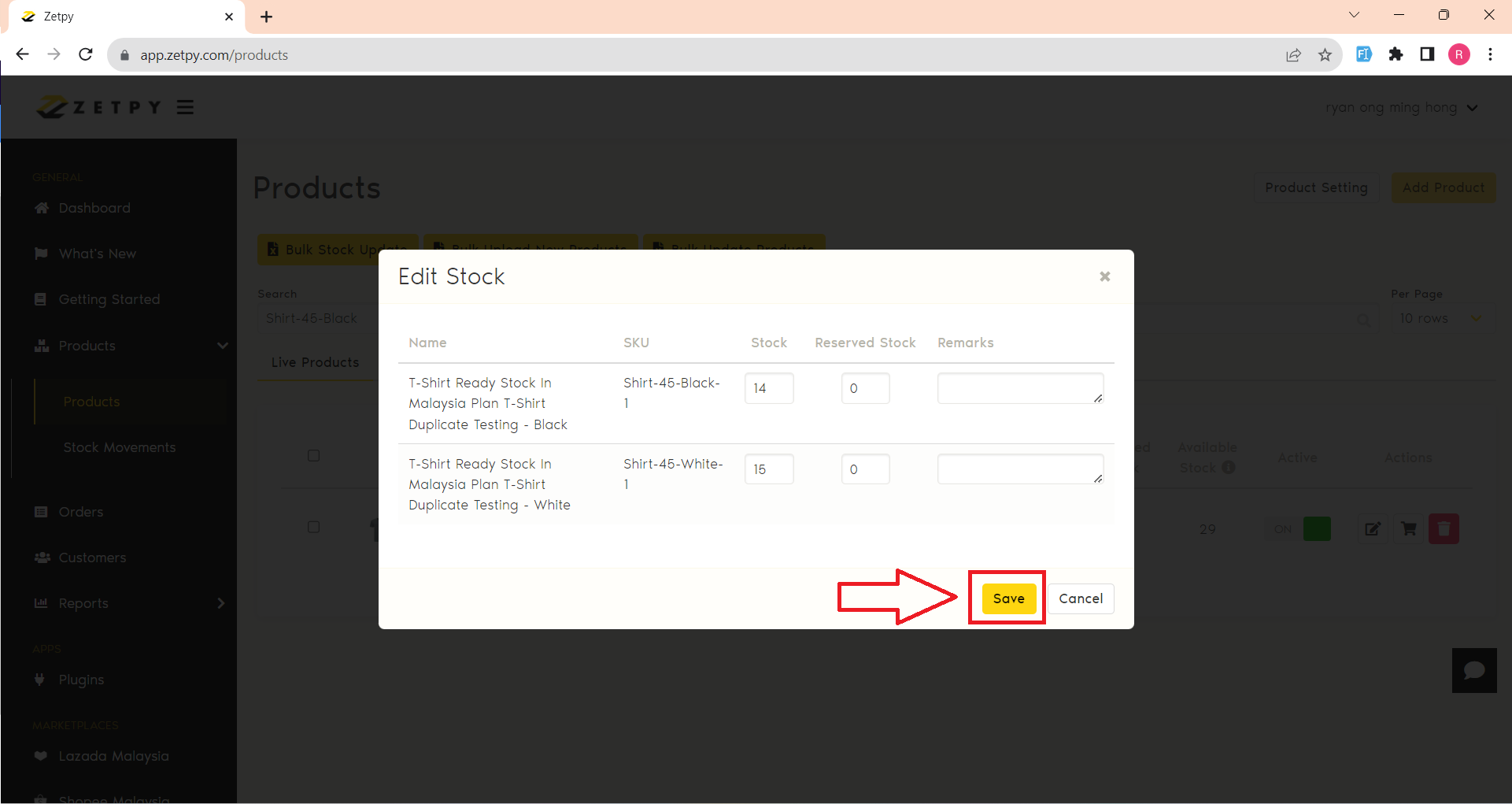Open the Plugins page
Image resolution: width=1512 pixels, height=804 pixels.
click(81, 680)
